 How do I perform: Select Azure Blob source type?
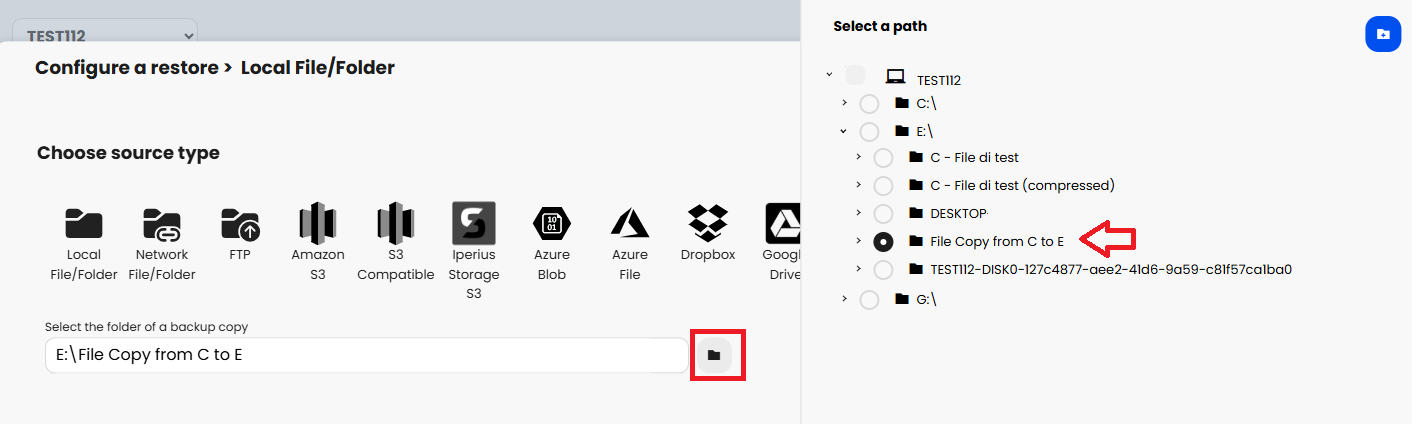551,225
